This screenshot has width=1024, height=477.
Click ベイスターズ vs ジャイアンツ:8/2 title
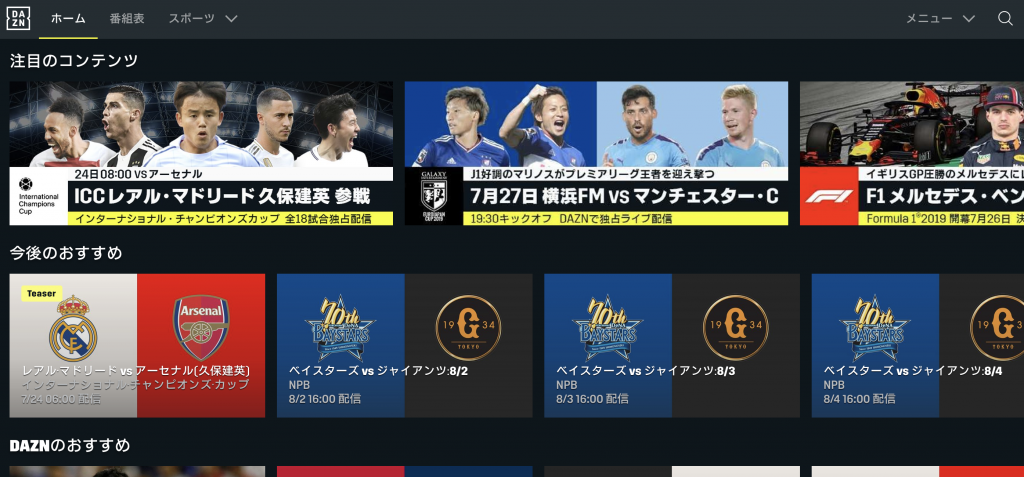379,371
